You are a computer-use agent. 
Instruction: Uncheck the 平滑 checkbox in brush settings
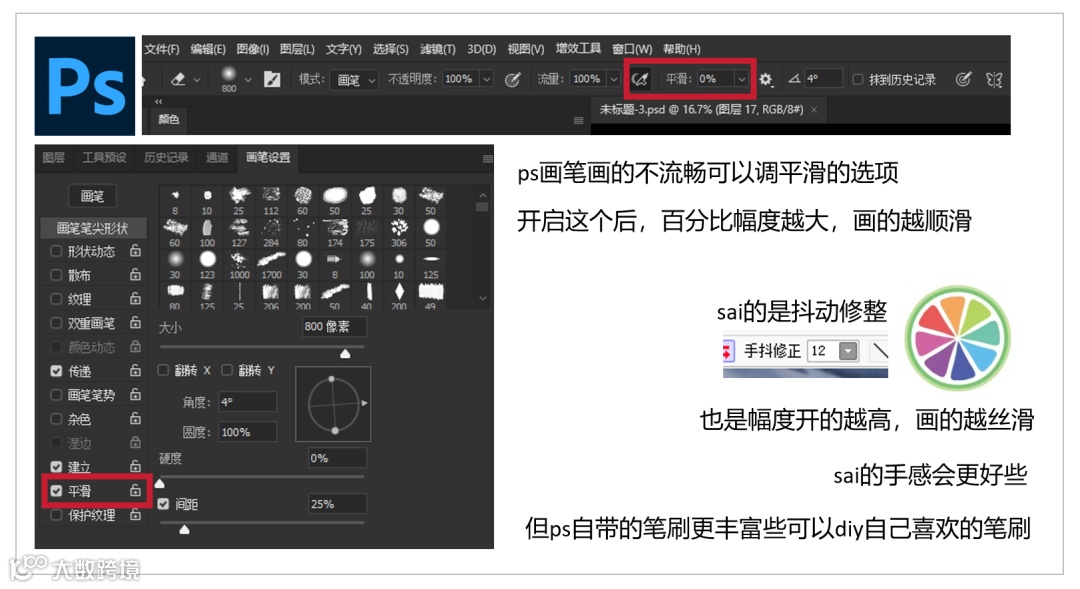pos(56,490)
